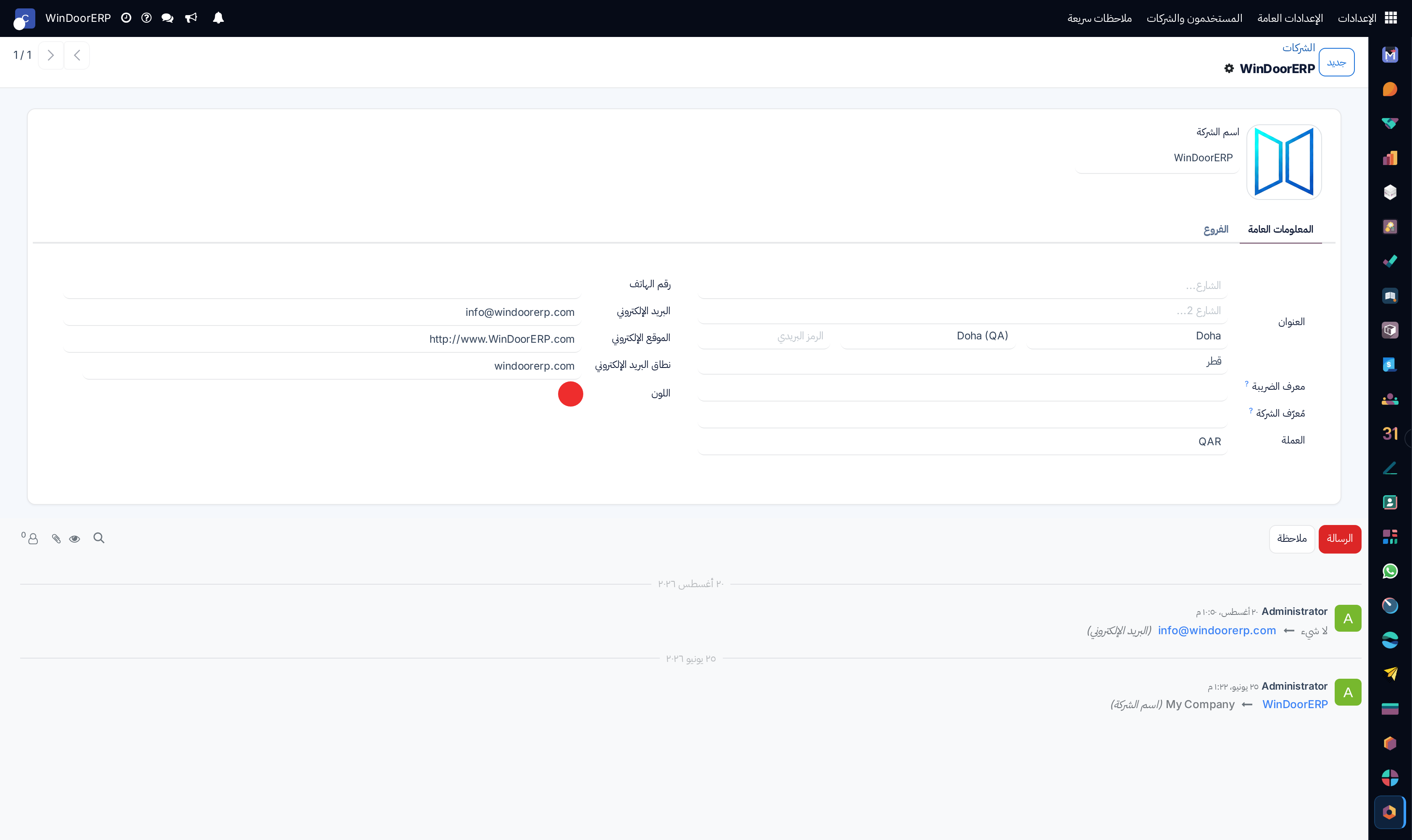Viewport: 1412px width, 840px height.
Task: Select the المعلومات العامة tab
Action: click(x=1280, y=229)
